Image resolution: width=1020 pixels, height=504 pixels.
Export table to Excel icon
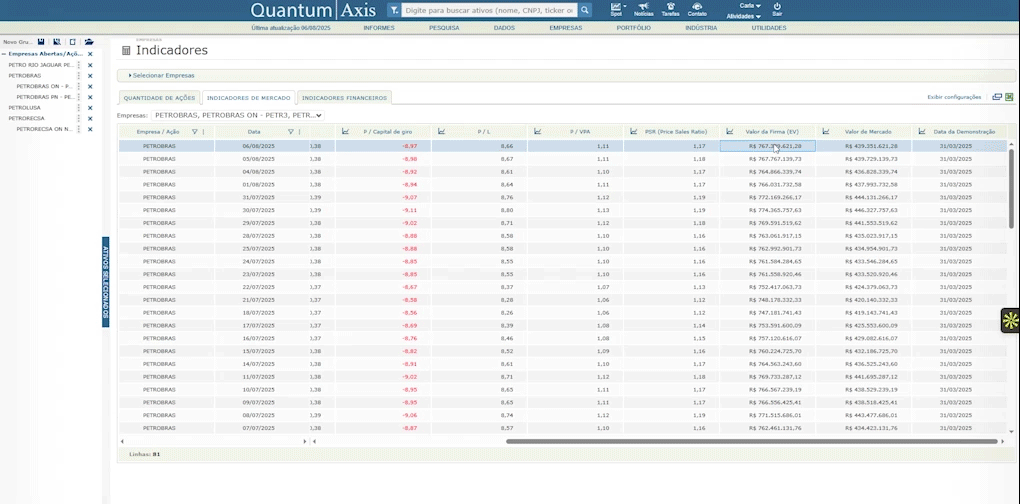click(x=1010, y=97)
